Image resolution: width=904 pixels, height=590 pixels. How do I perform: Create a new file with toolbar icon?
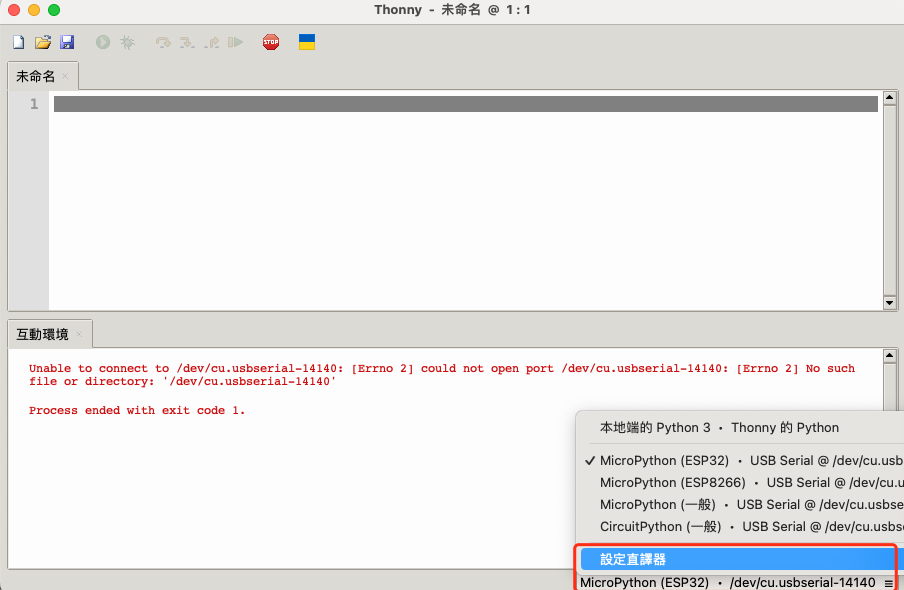[18, 42]
